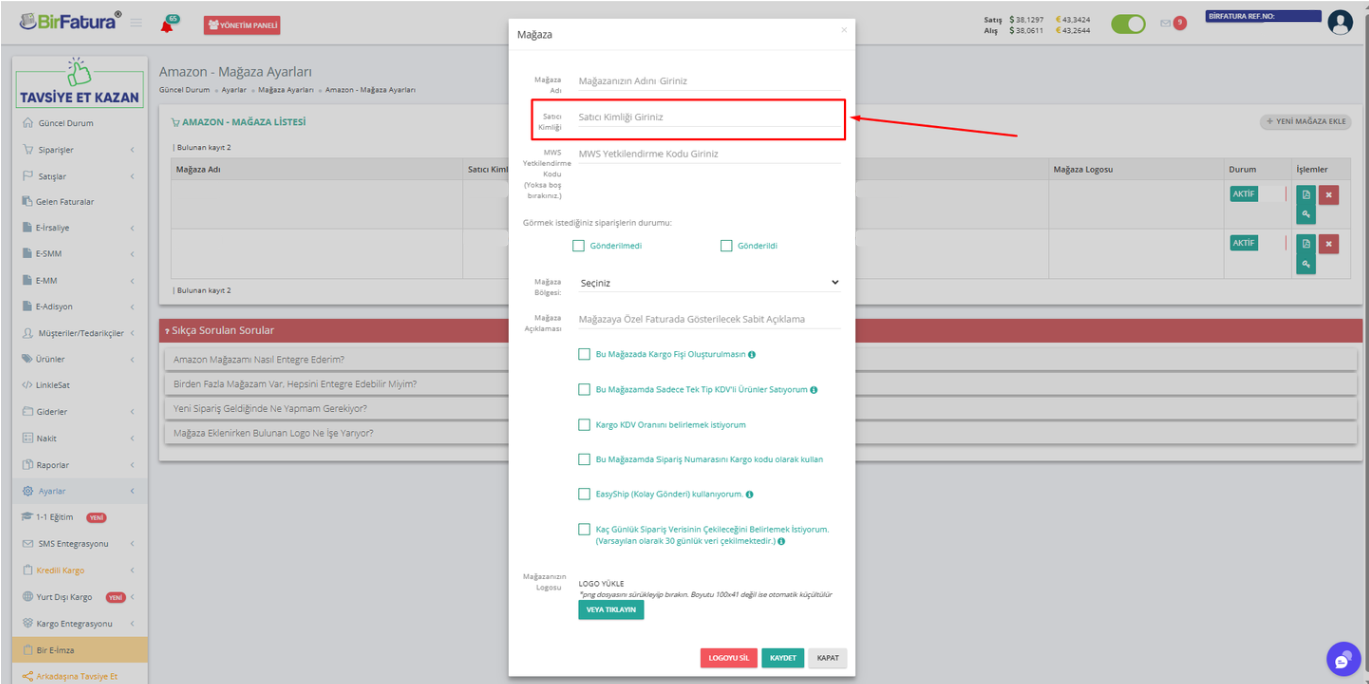Save the store with KAYDET button
The image size is (1369, 684).
coord(783,658)
